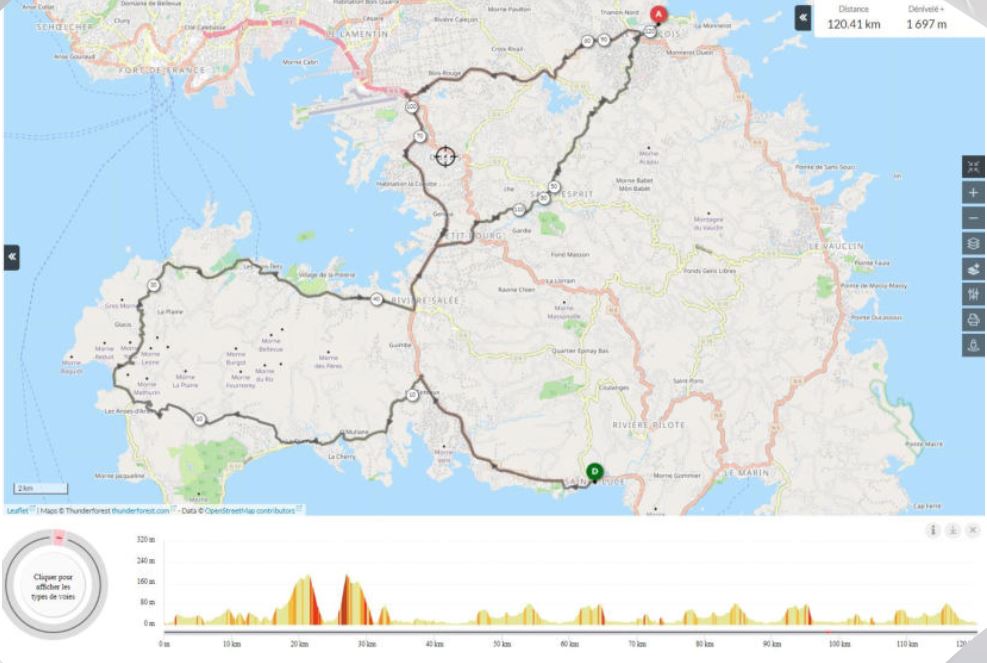Click the bottom toolbar export icon
Viewport: 987px width, 663px height.
coord(973,345)
